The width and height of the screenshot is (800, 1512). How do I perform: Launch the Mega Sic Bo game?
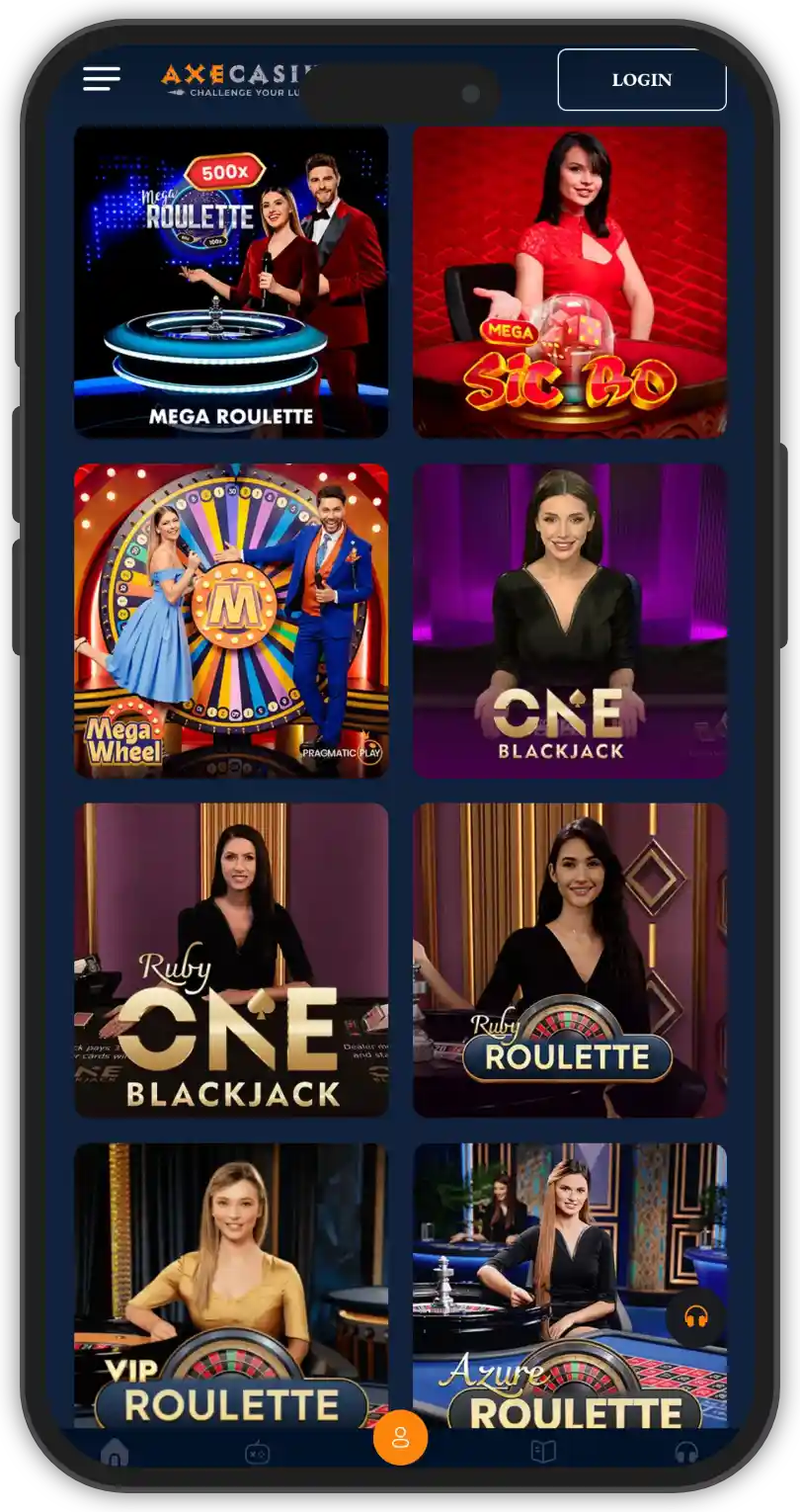pos(570,282)
